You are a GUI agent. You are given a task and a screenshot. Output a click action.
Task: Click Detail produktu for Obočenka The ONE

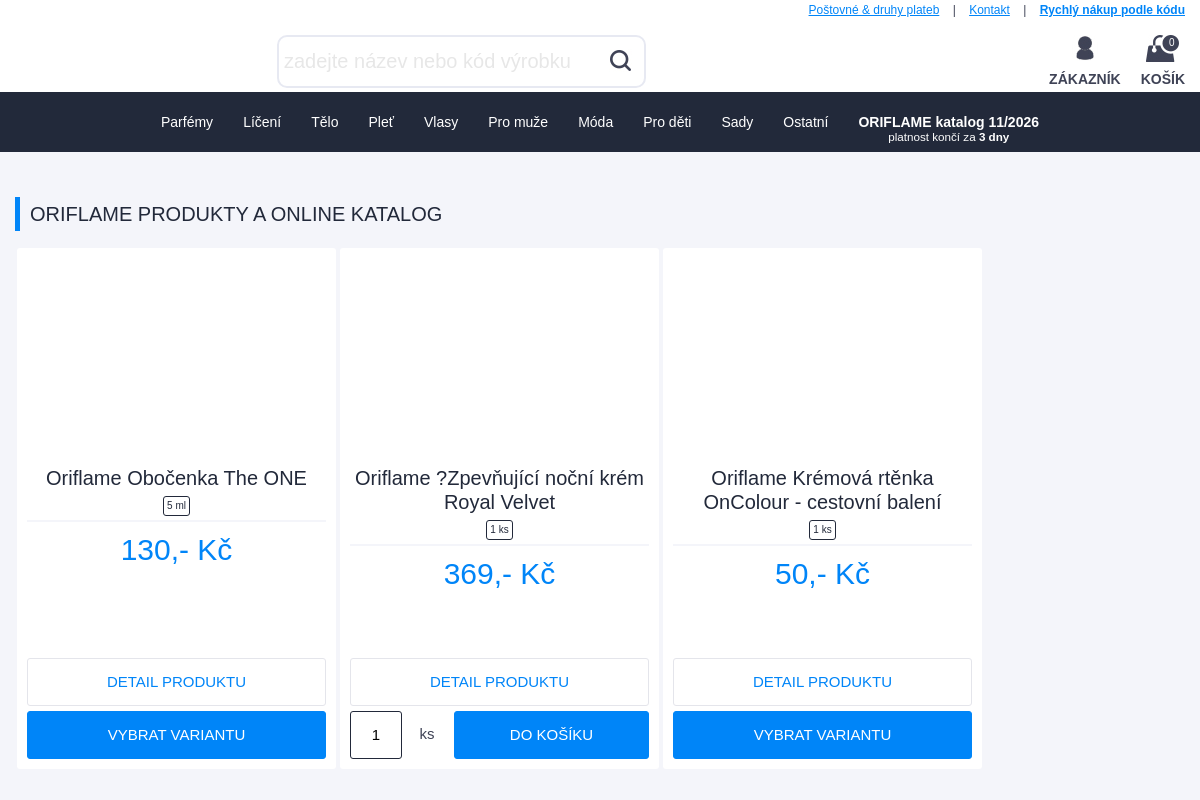176,682
